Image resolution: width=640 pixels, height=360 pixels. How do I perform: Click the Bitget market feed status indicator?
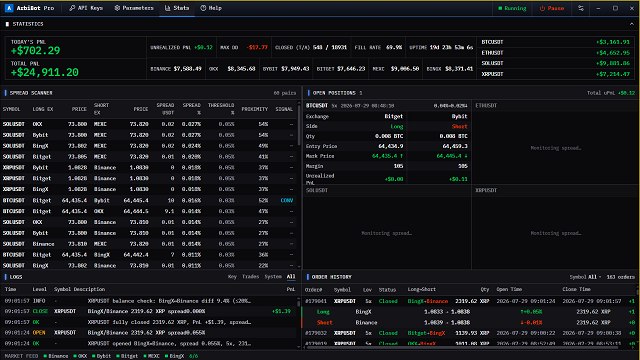tap(127, 356)
